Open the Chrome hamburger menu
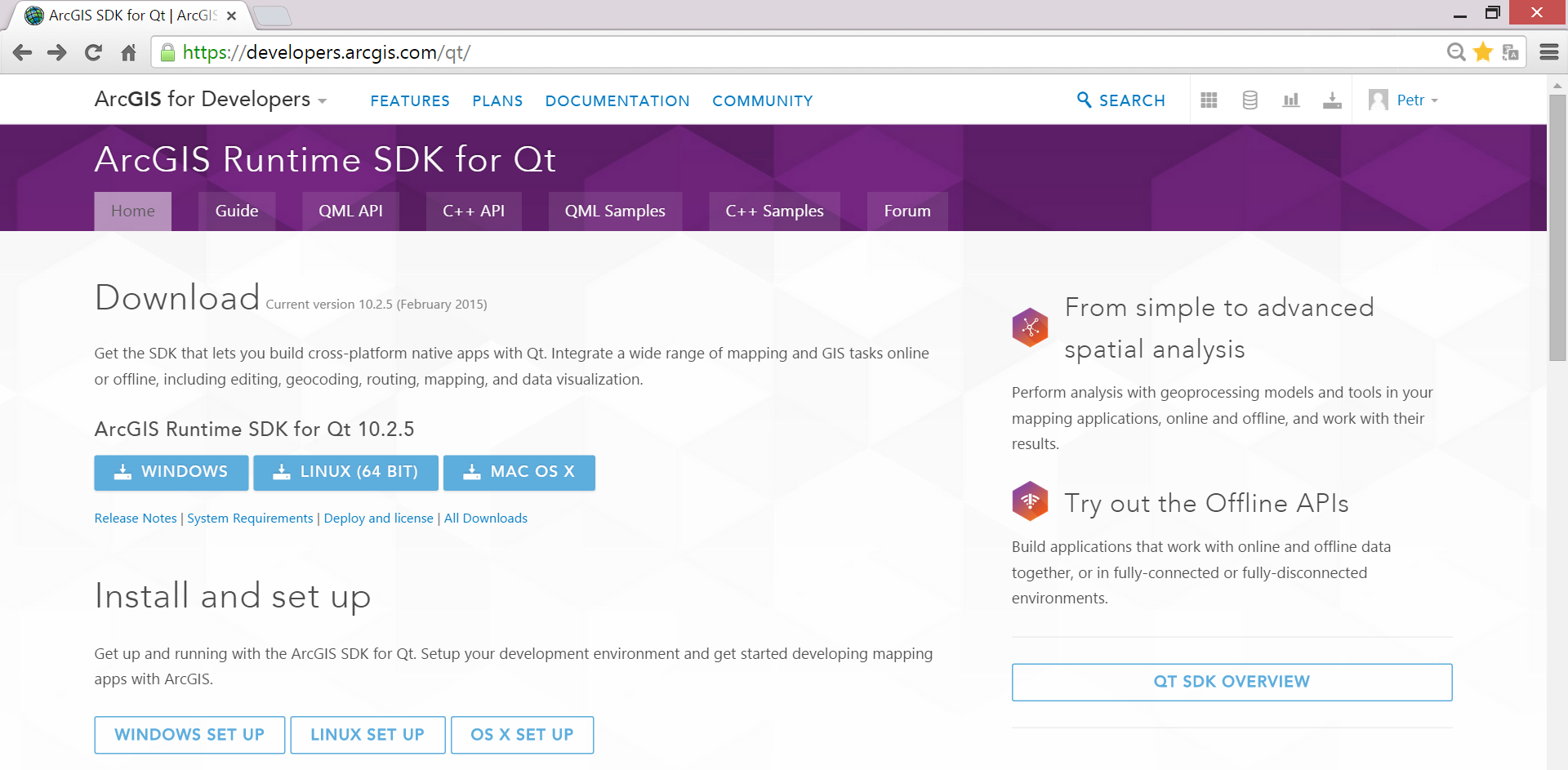 (x=1549, y=52)
